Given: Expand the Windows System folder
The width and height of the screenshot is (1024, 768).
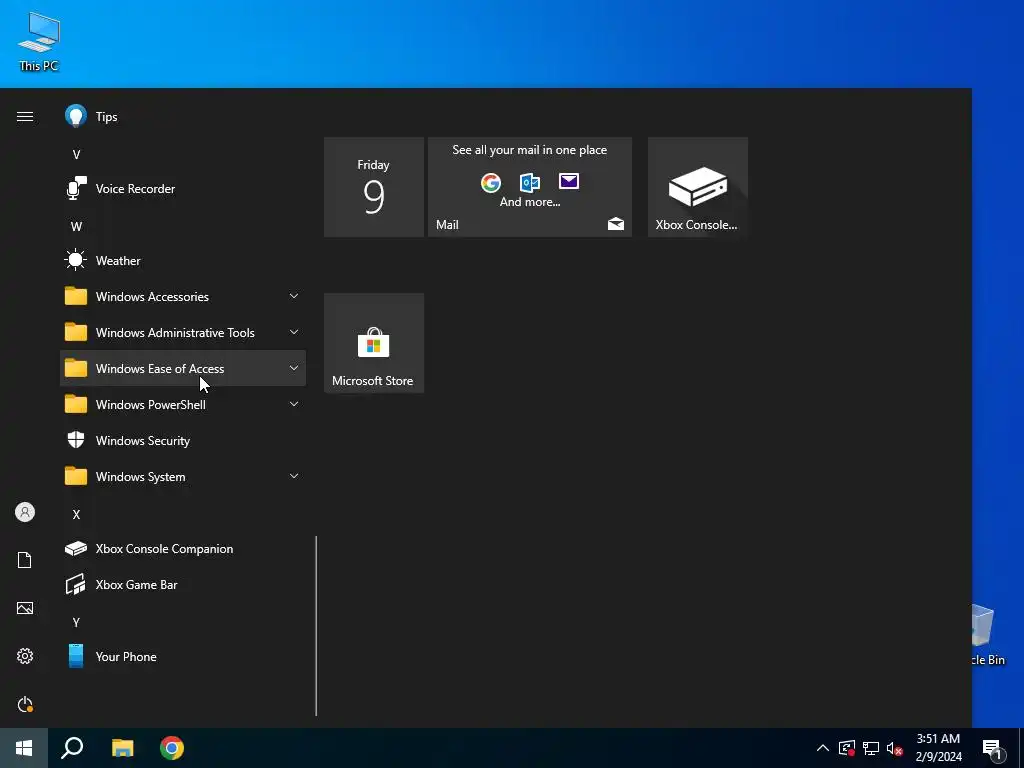Looking at the screenshot, I should tap(183, 477).
